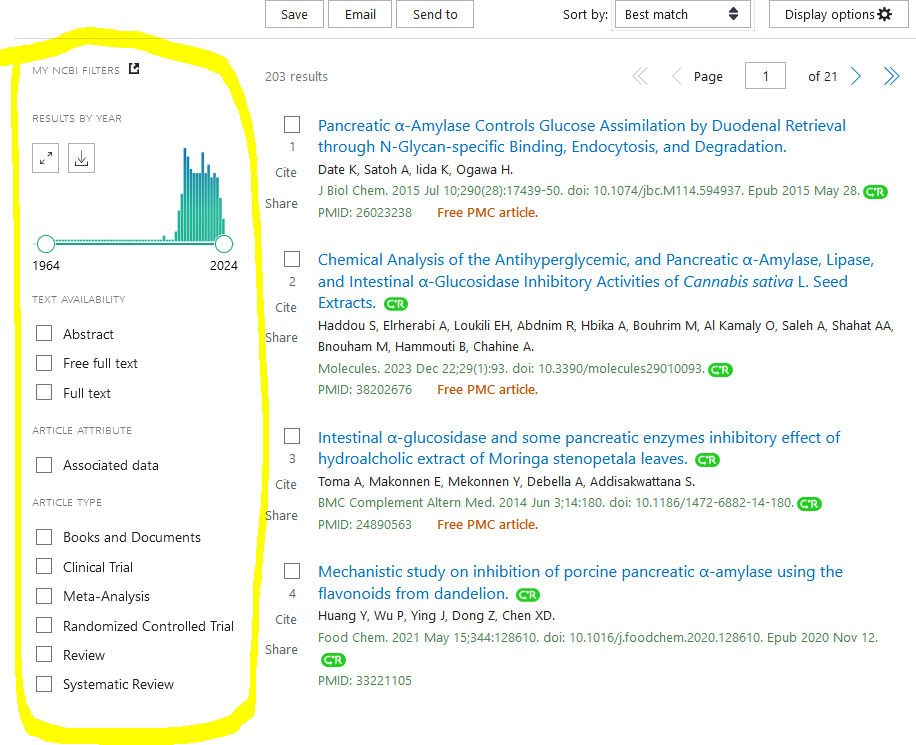Cite the dandelion flavonoids article
The image size is (916, 745).
coord(286,619)
